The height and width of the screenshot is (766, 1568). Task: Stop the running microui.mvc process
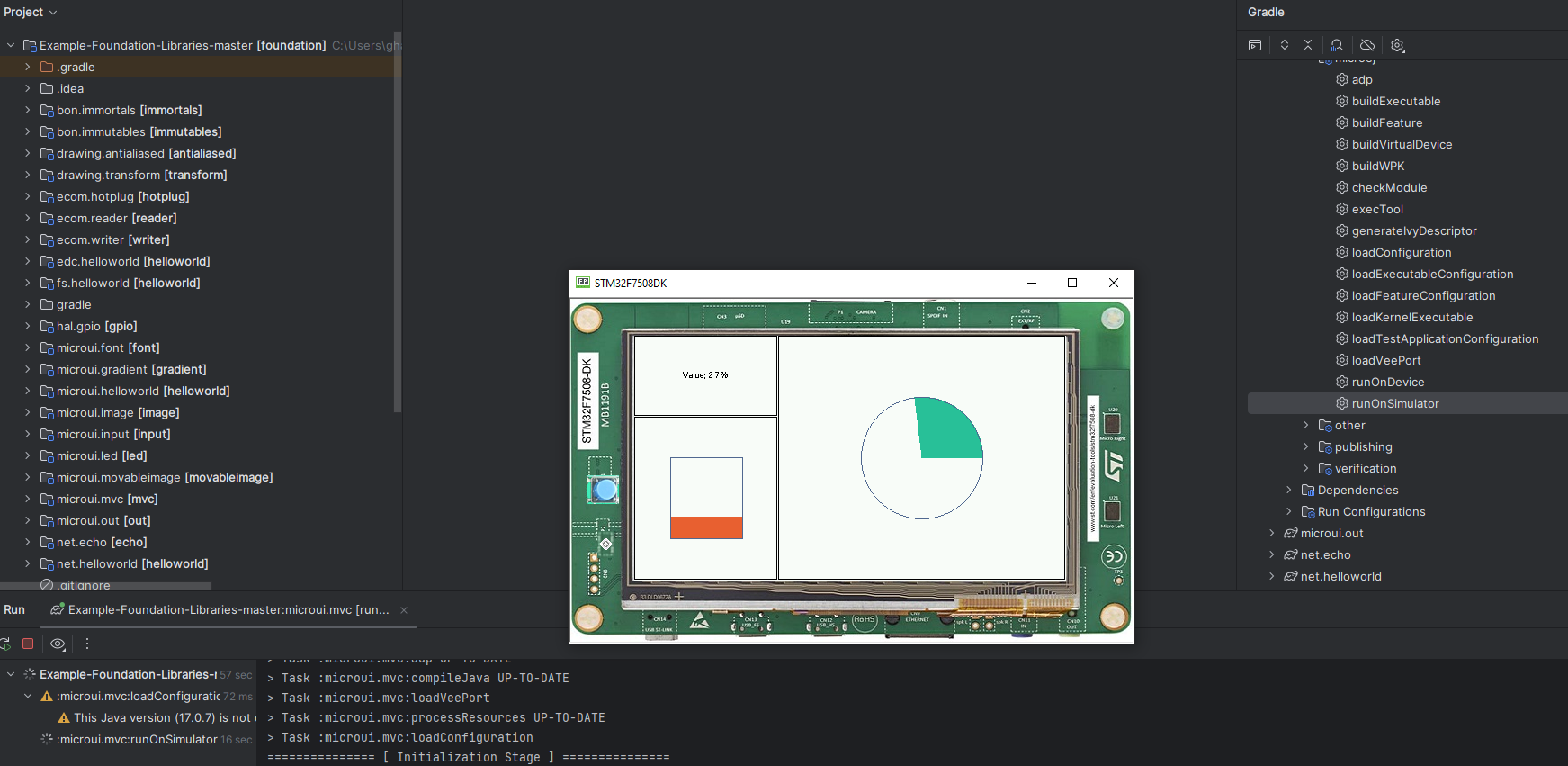pos(28,644)
